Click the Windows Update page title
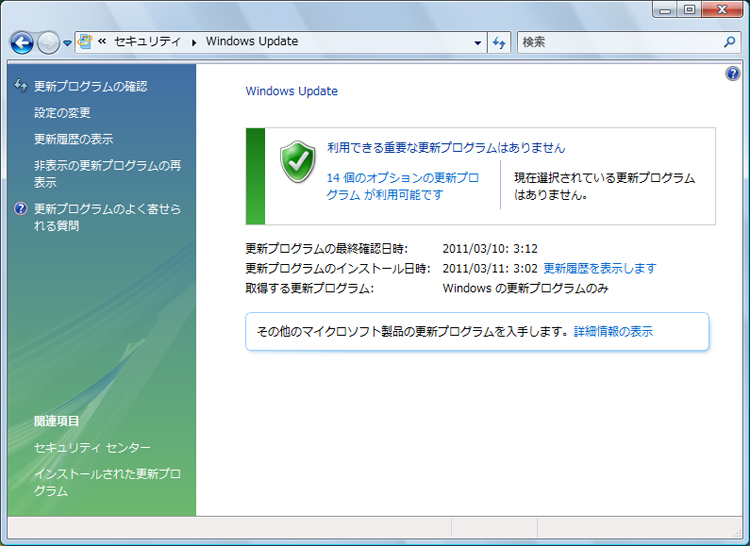The width and height of the screenshot is (750, 546). pos(291,91)
